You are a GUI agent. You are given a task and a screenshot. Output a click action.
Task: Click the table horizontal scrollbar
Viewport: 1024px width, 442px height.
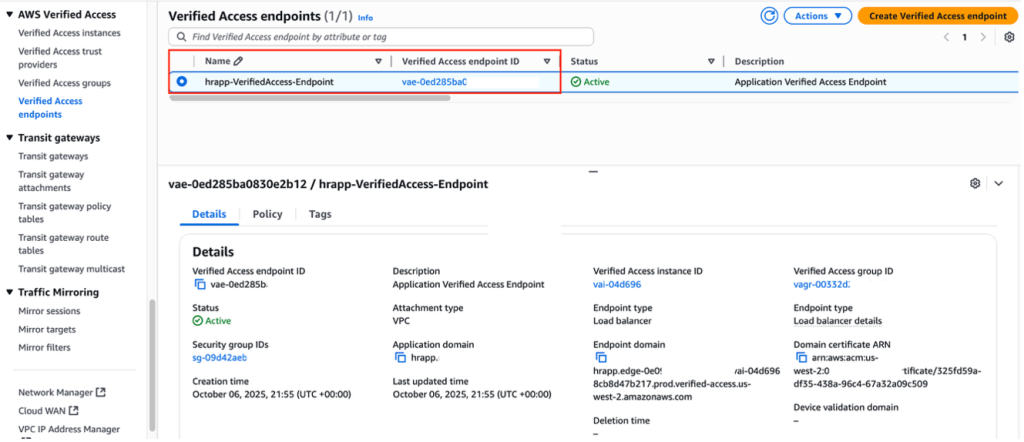(x=310, y=98)
